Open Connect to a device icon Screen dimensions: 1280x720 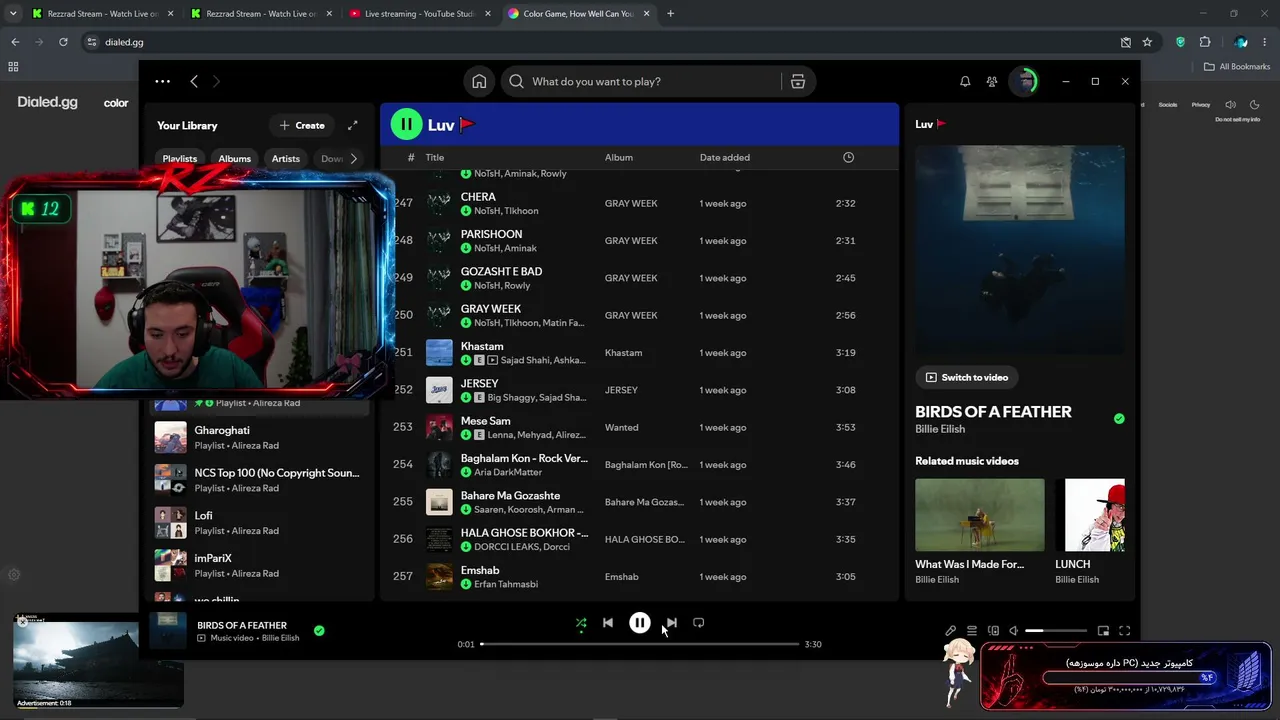[x=993, y=631]
